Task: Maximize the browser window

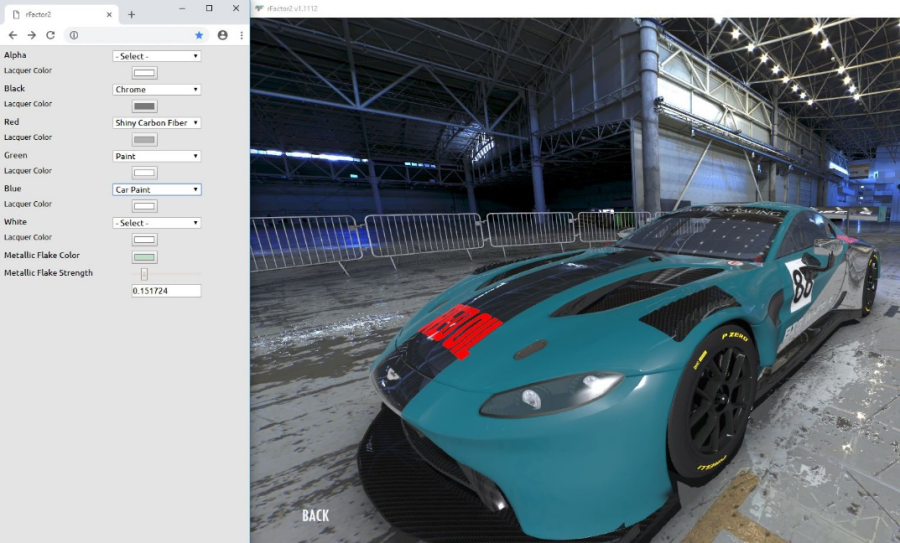Action: [x=209, y=8]
